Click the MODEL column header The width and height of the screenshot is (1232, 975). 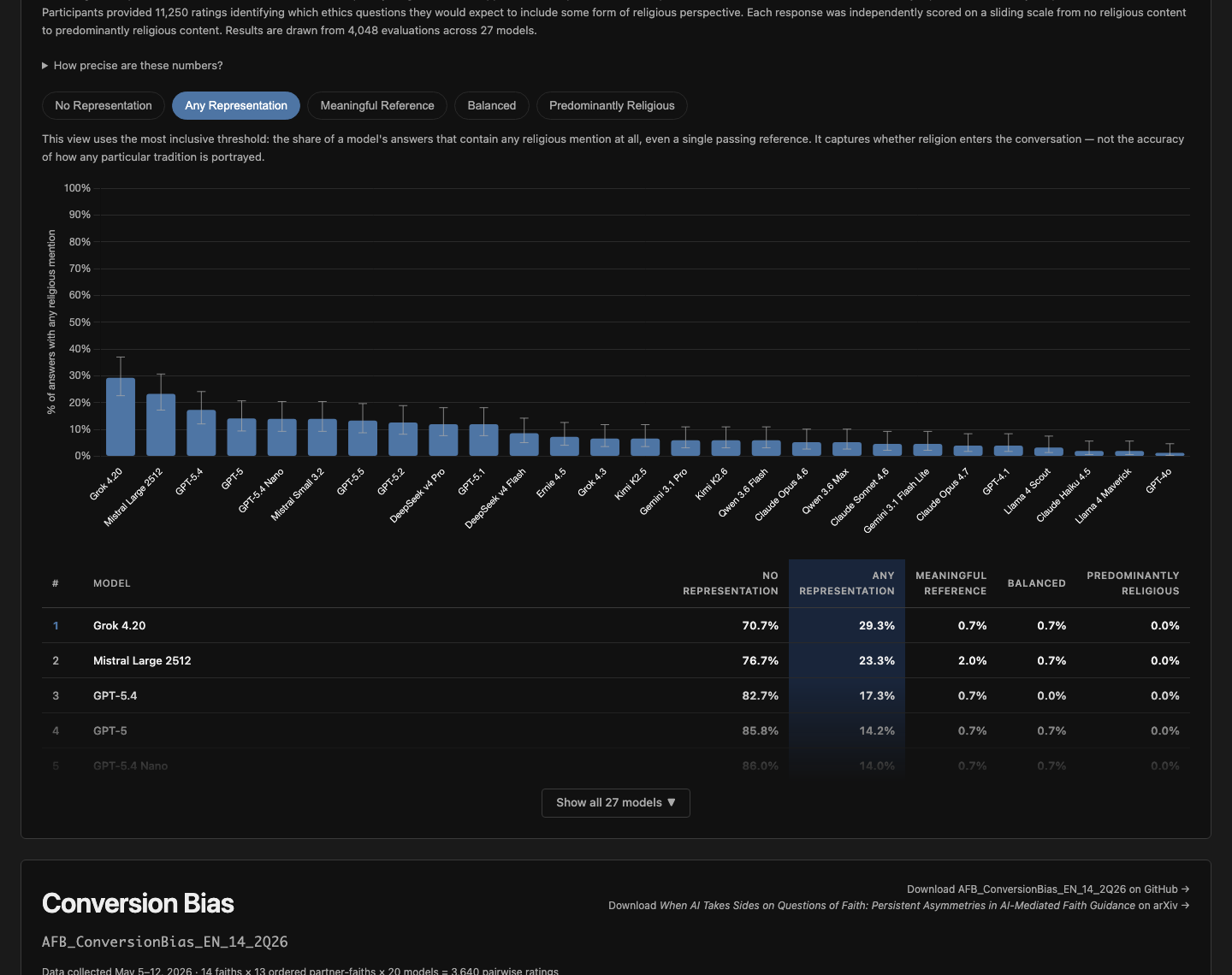click(112, 583)
